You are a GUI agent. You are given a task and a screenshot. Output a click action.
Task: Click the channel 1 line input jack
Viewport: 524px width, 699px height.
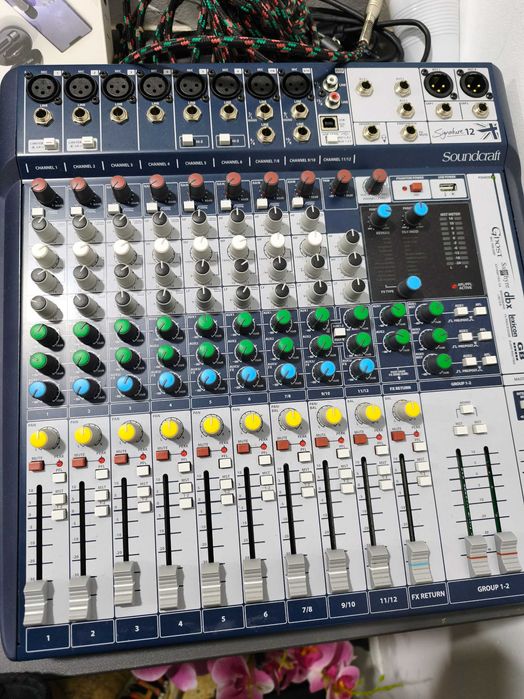tap(43, 117)
